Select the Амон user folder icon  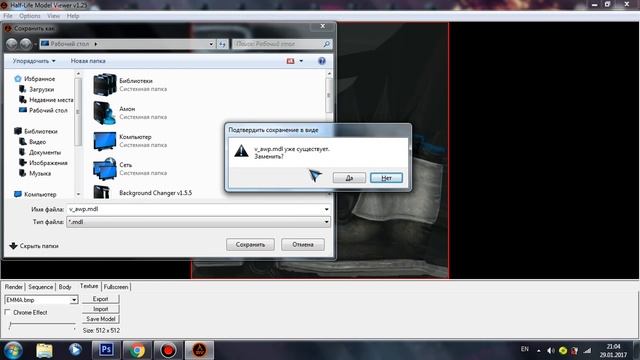coord(105,112)
